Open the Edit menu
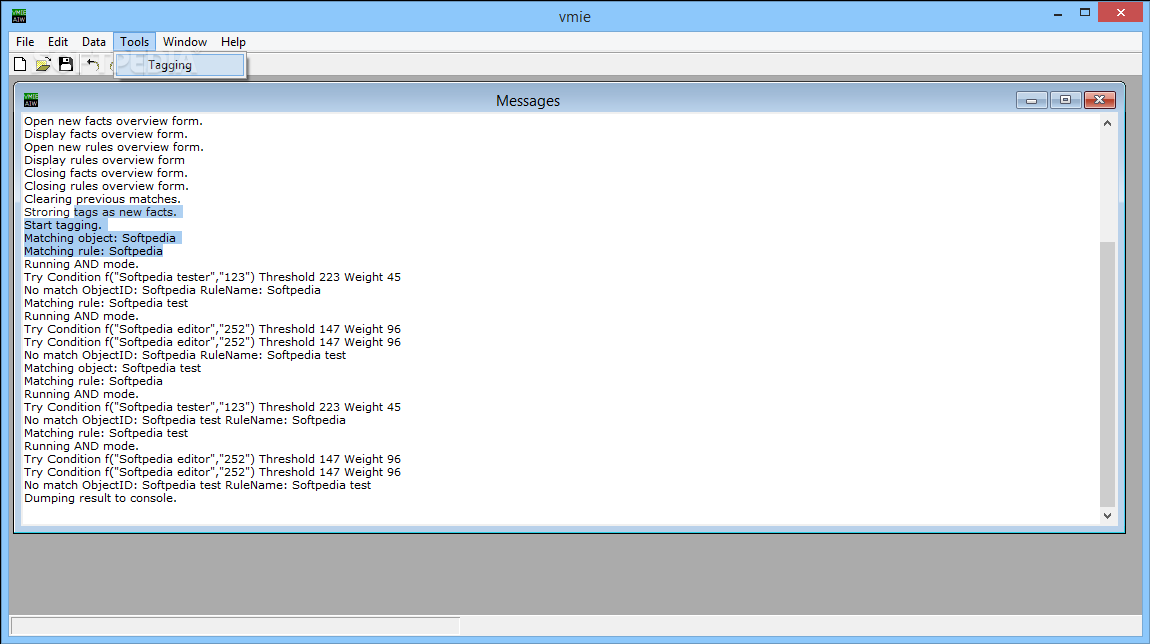The width and height of the screenshot is (1150, 644). [58, 42]
